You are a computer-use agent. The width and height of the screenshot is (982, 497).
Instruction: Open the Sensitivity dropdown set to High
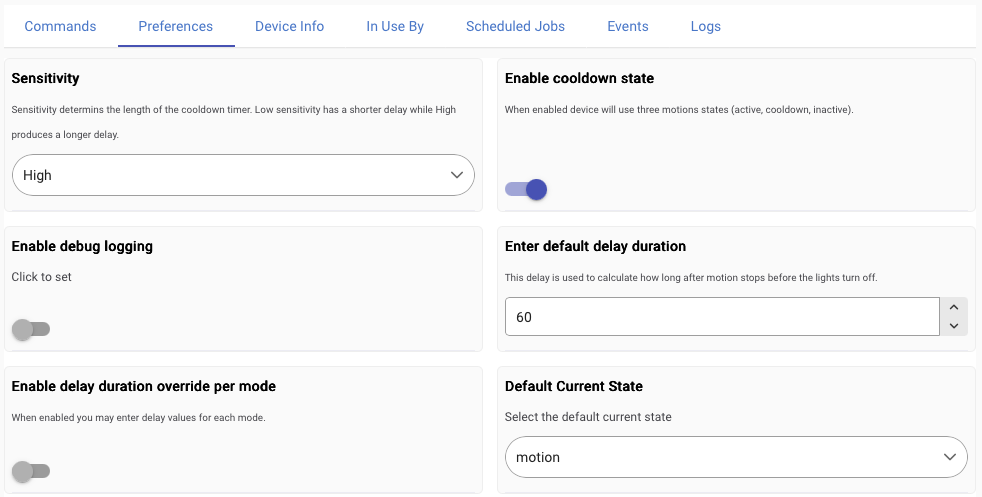coord(243,175)
